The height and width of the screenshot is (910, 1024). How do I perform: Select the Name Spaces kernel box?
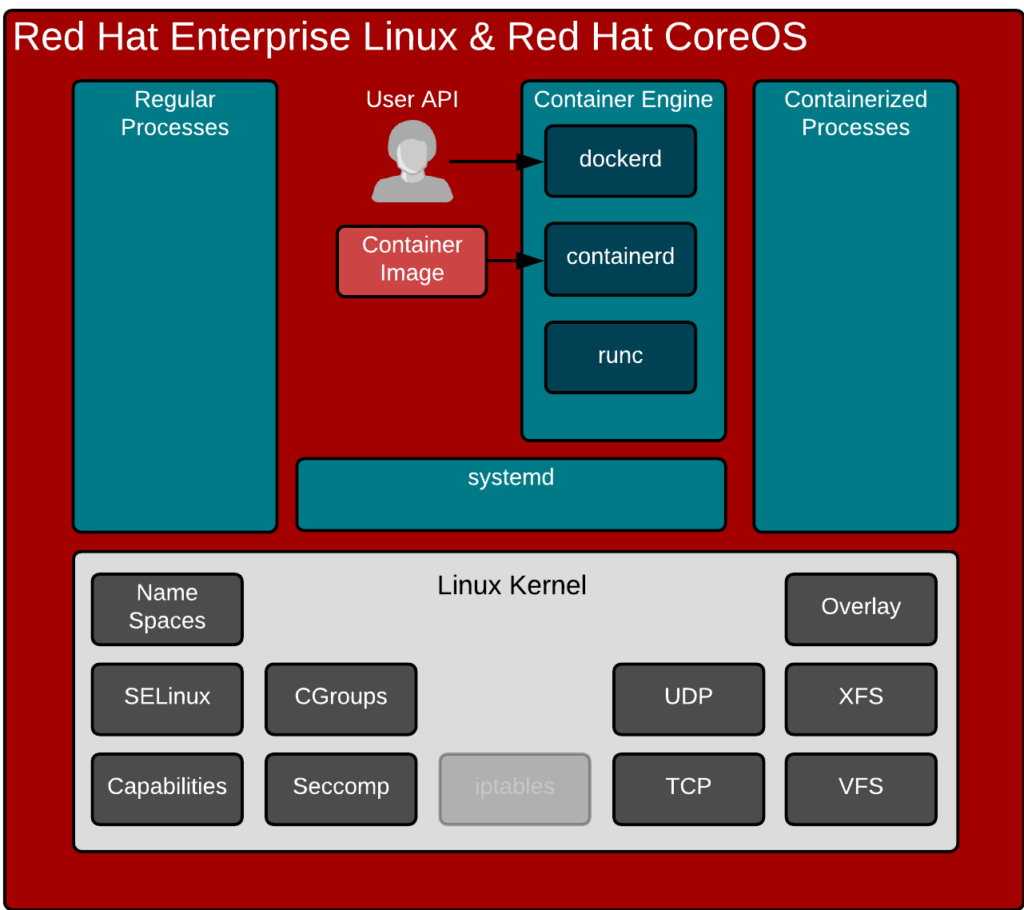[x=167, y=609]
